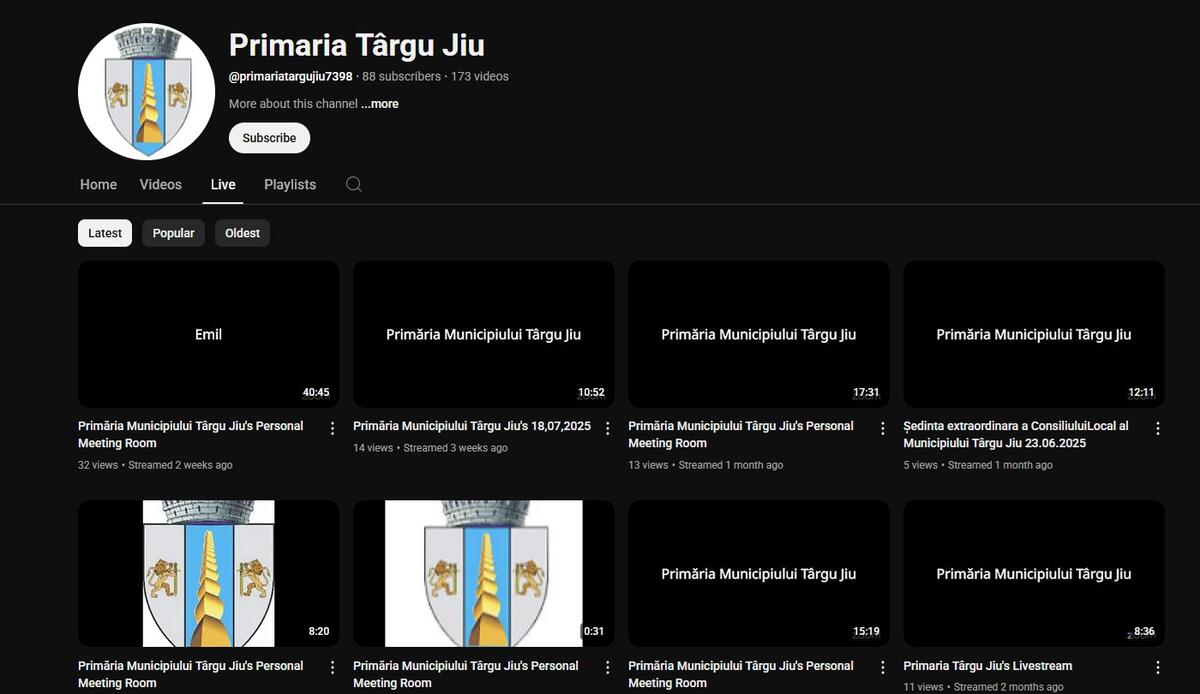
Task: Click the Primaria Târgu Jiu channel name heading
Action: pyautogui.click(x=357, y=45)
